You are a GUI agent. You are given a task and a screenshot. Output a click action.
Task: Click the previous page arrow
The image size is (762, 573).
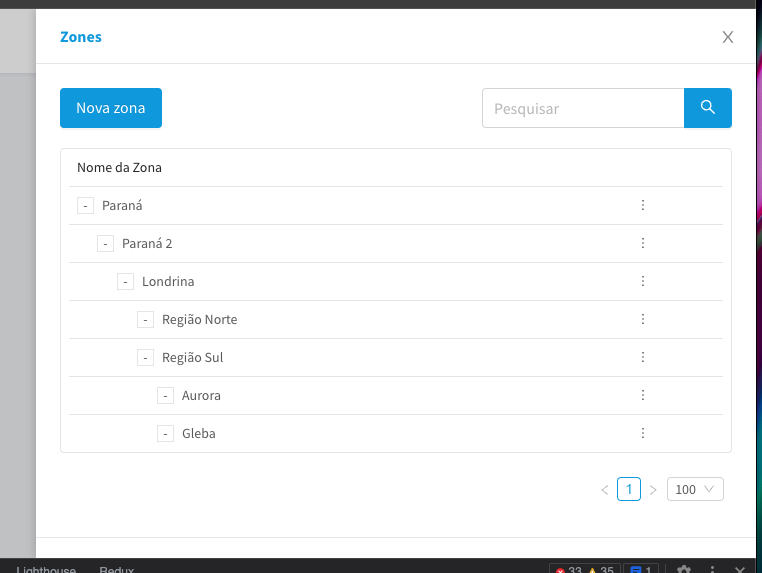pyautogui.click(x=605, y=490)
